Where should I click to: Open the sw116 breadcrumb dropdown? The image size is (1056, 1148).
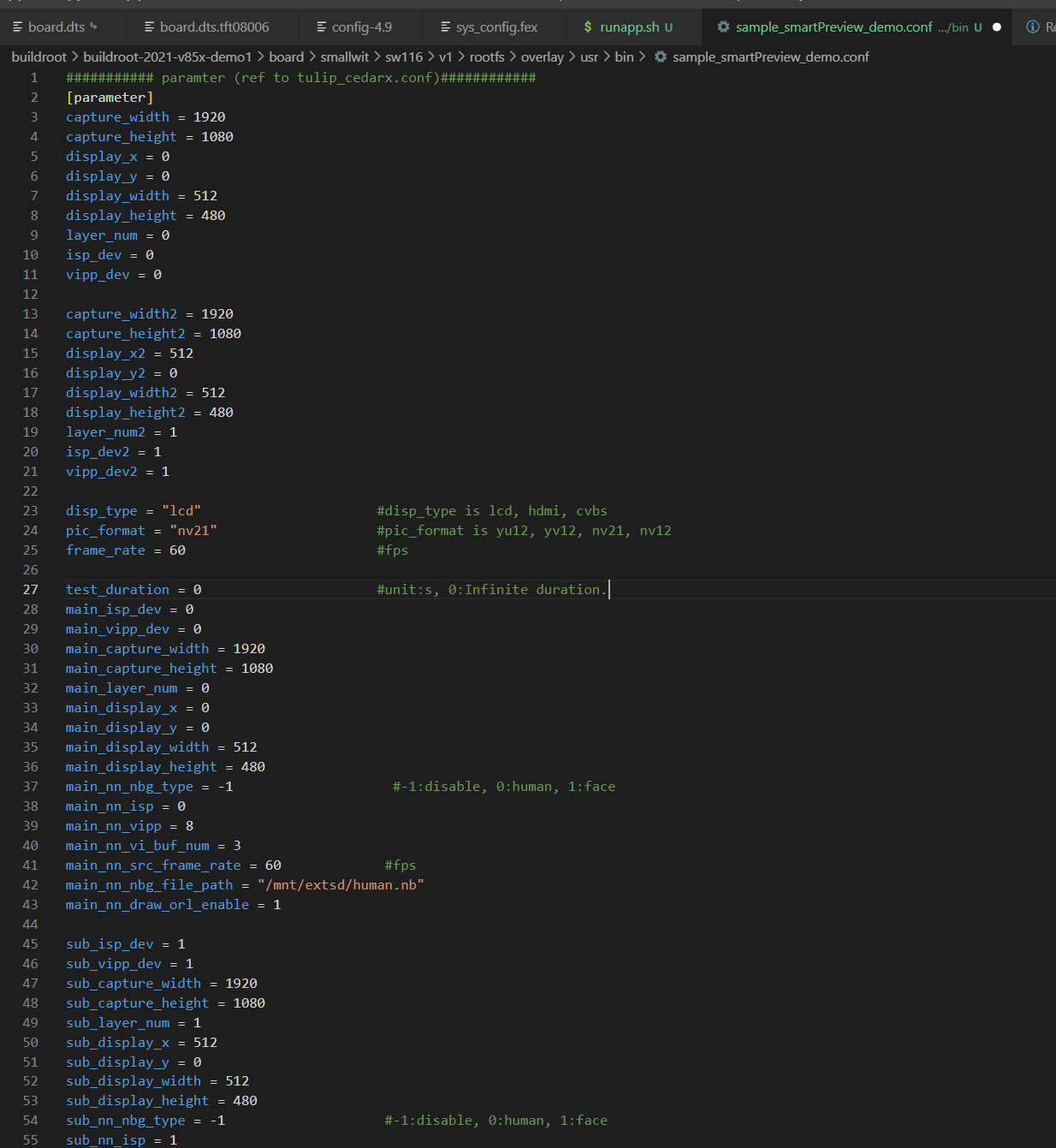pos(404,57)
